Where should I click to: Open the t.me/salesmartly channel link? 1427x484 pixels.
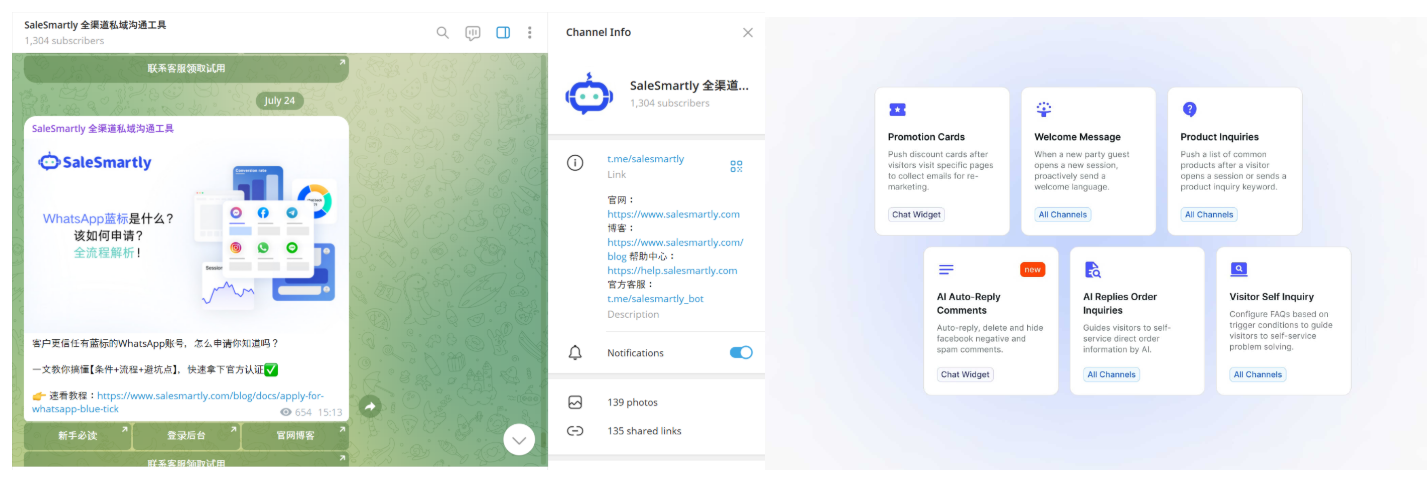(646, 159)
